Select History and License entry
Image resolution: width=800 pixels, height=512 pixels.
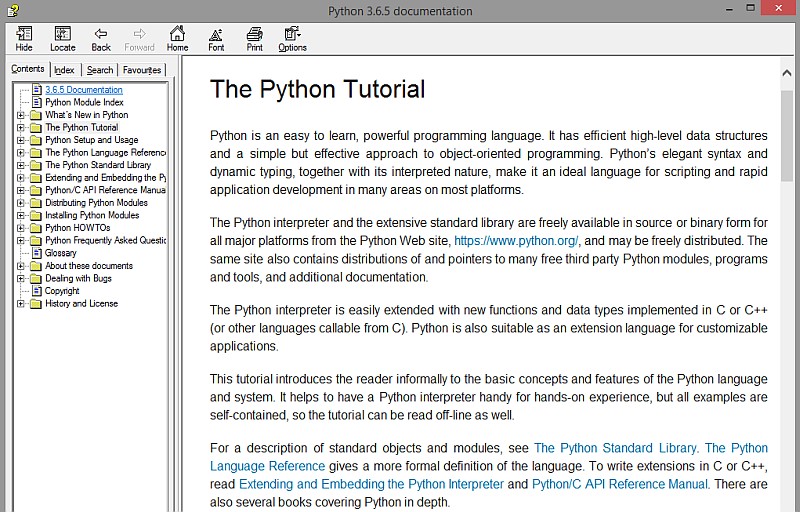coord(82,303)
